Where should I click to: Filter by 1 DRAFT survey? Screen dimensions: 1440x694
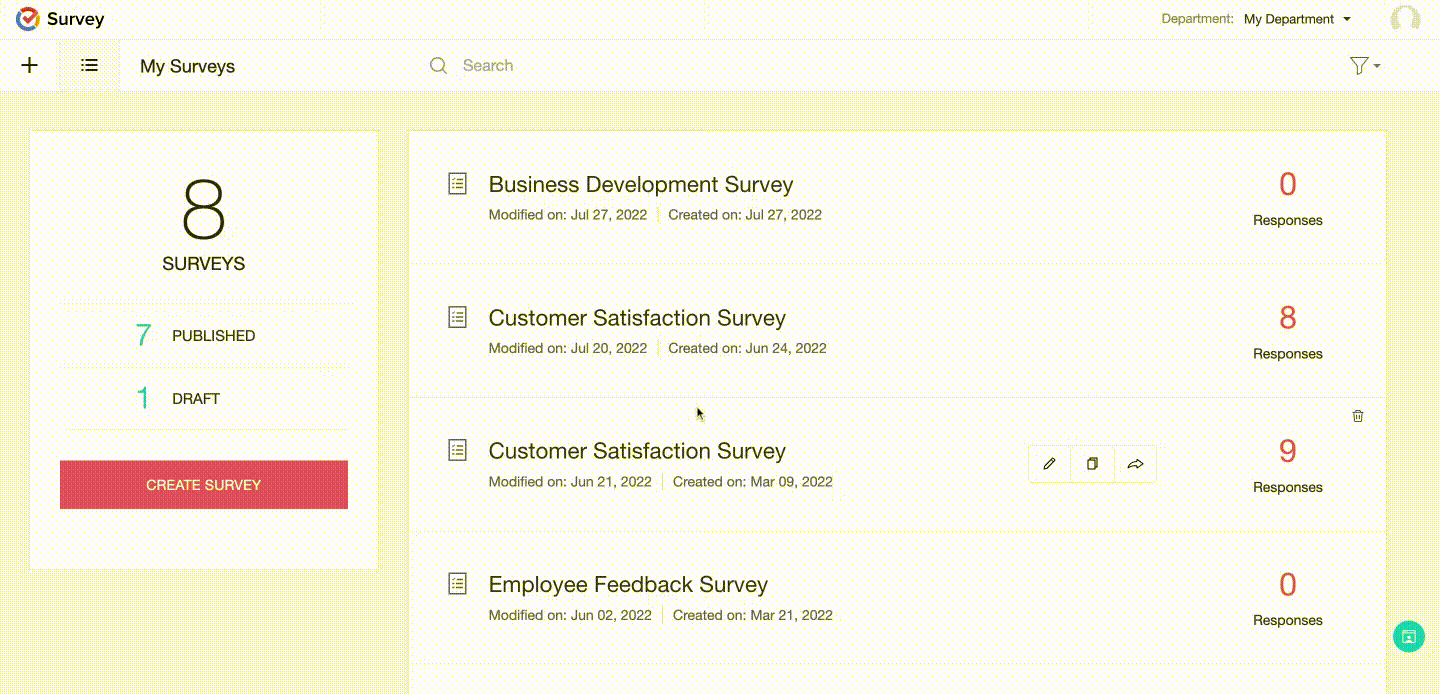(178, 399)
